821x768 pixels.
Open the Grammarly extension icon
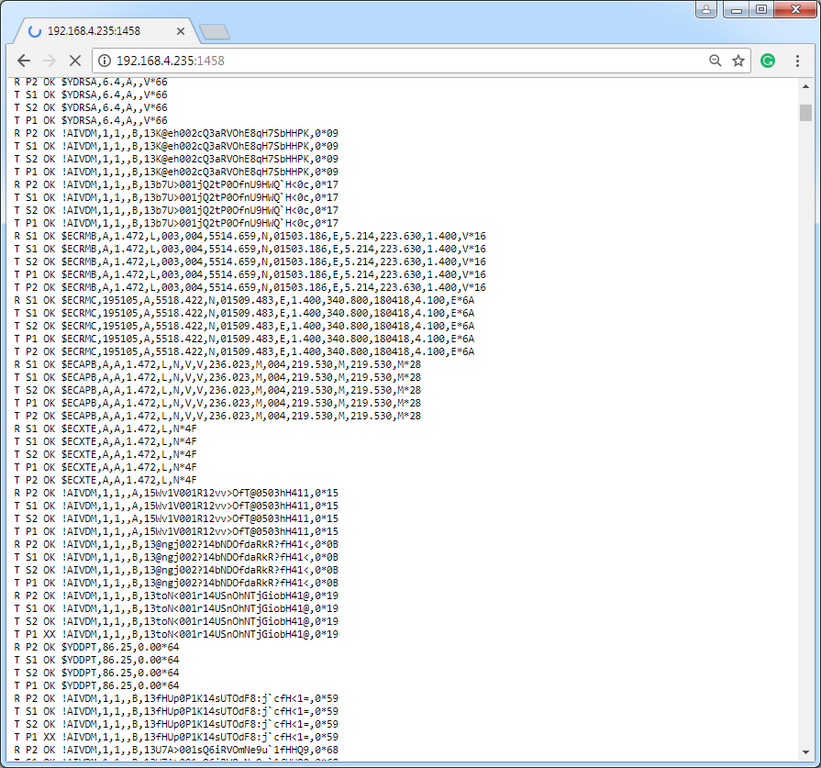pyautogui.click(x=768, y=61)
